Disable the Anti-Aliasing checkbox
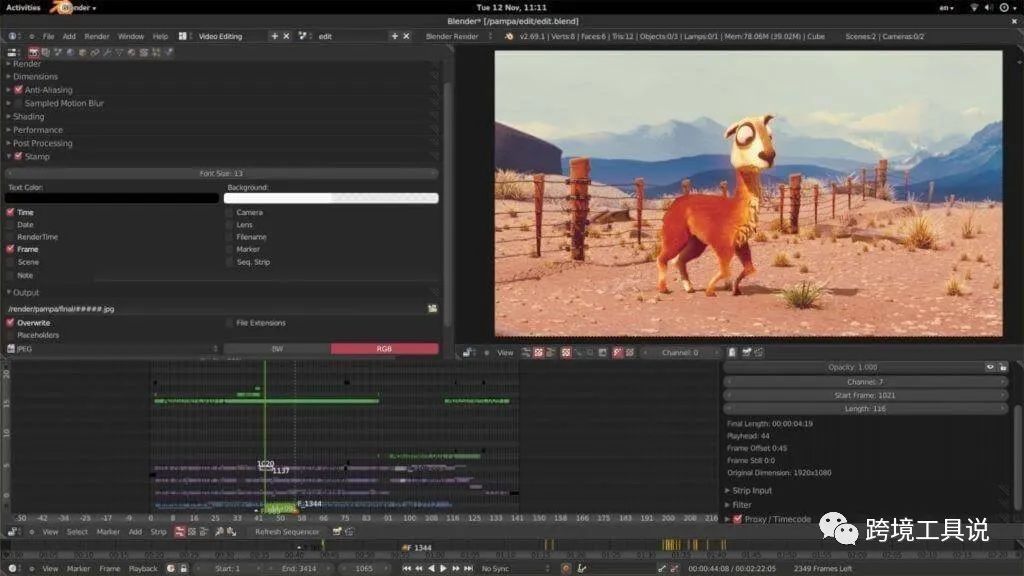Image resolution: width=1024 pixels, height=576 pixels. pyautogui.click(x=19, y=90)
